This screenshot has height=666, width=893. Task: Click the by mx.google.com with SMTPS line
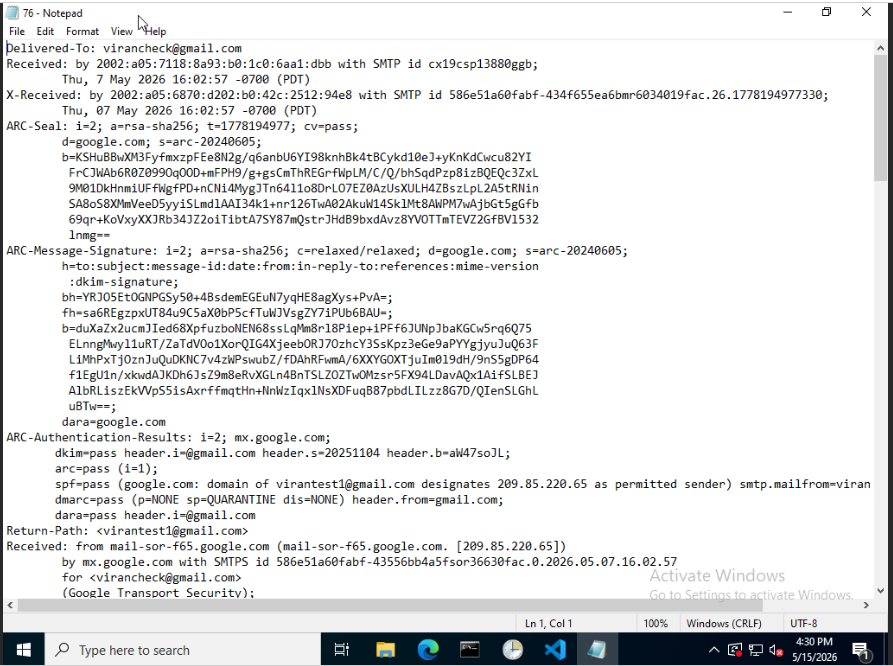pos(369,562)
